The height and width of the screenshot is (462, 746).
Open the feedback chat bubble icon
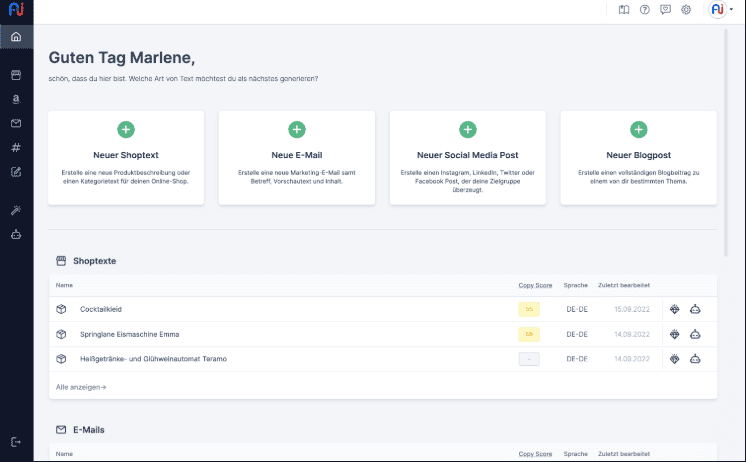(666, 10)
